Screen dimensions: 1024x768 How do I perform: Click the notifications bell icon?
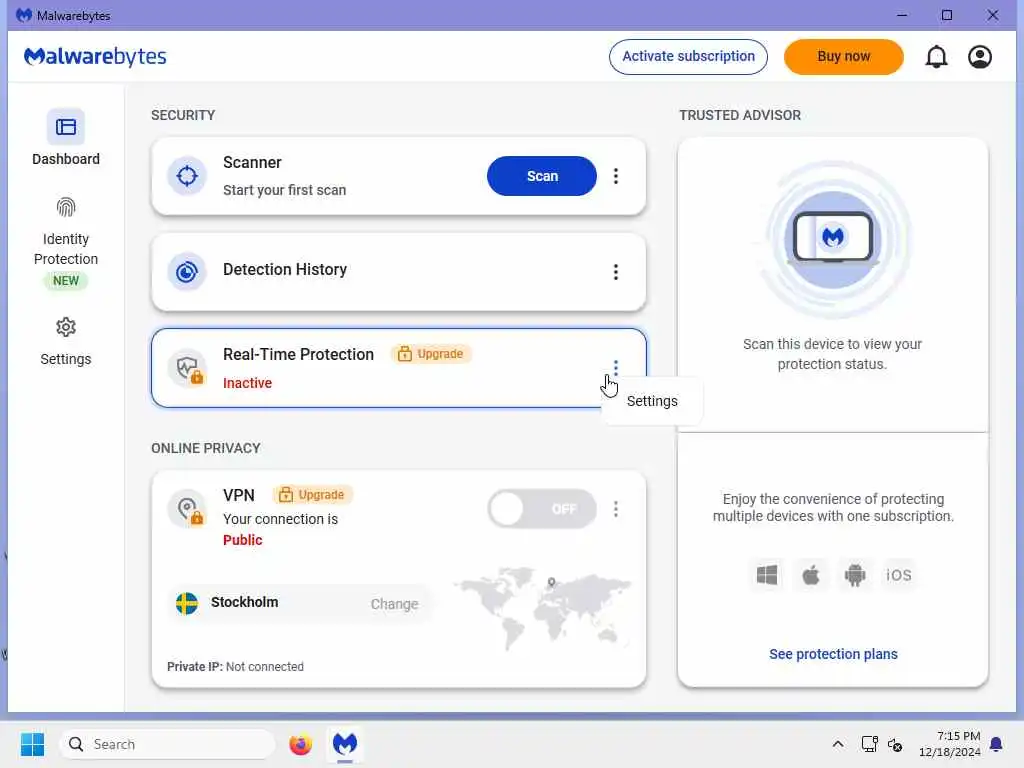click(936, 57)
